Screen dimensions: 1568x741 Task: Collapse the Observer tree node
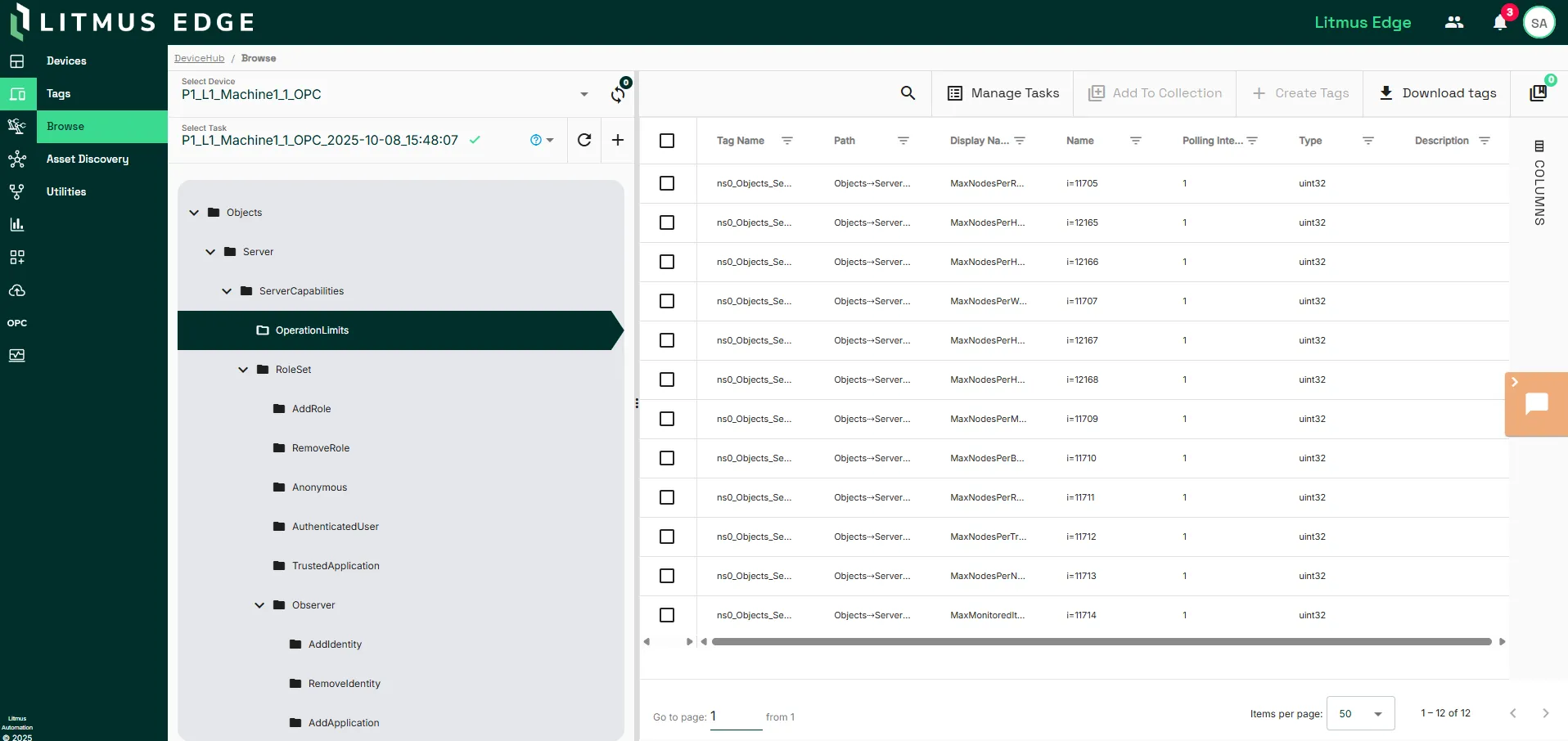pyautogui.click(x=259, y=605)
